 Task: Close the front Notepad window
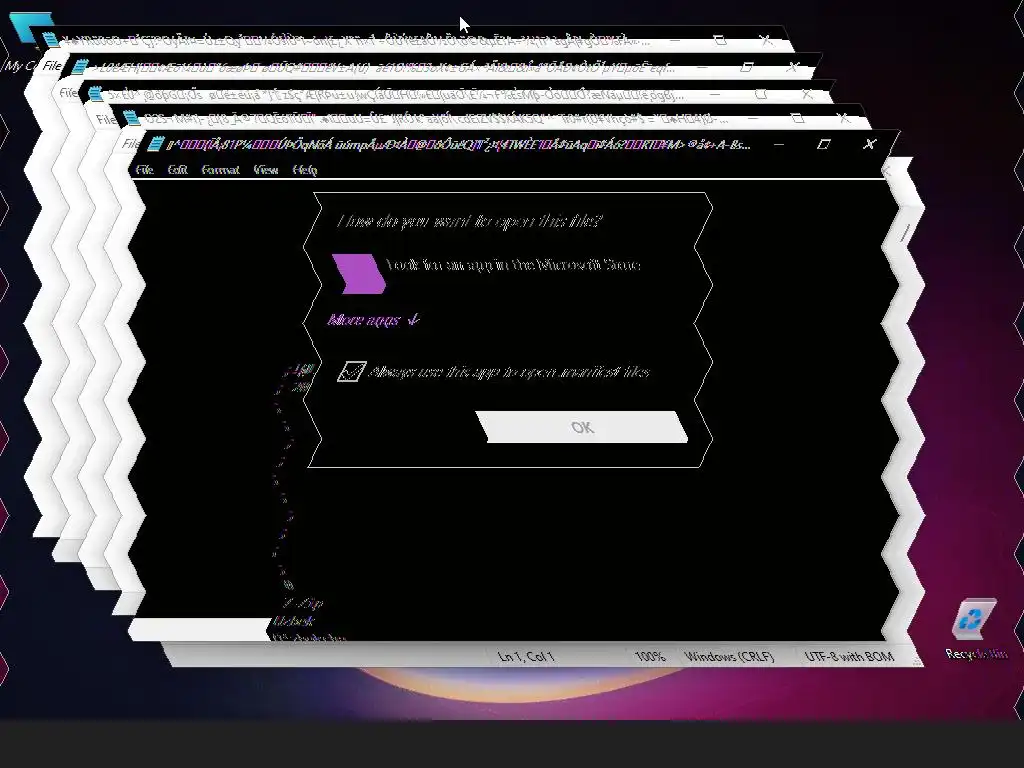coord(869,144)
